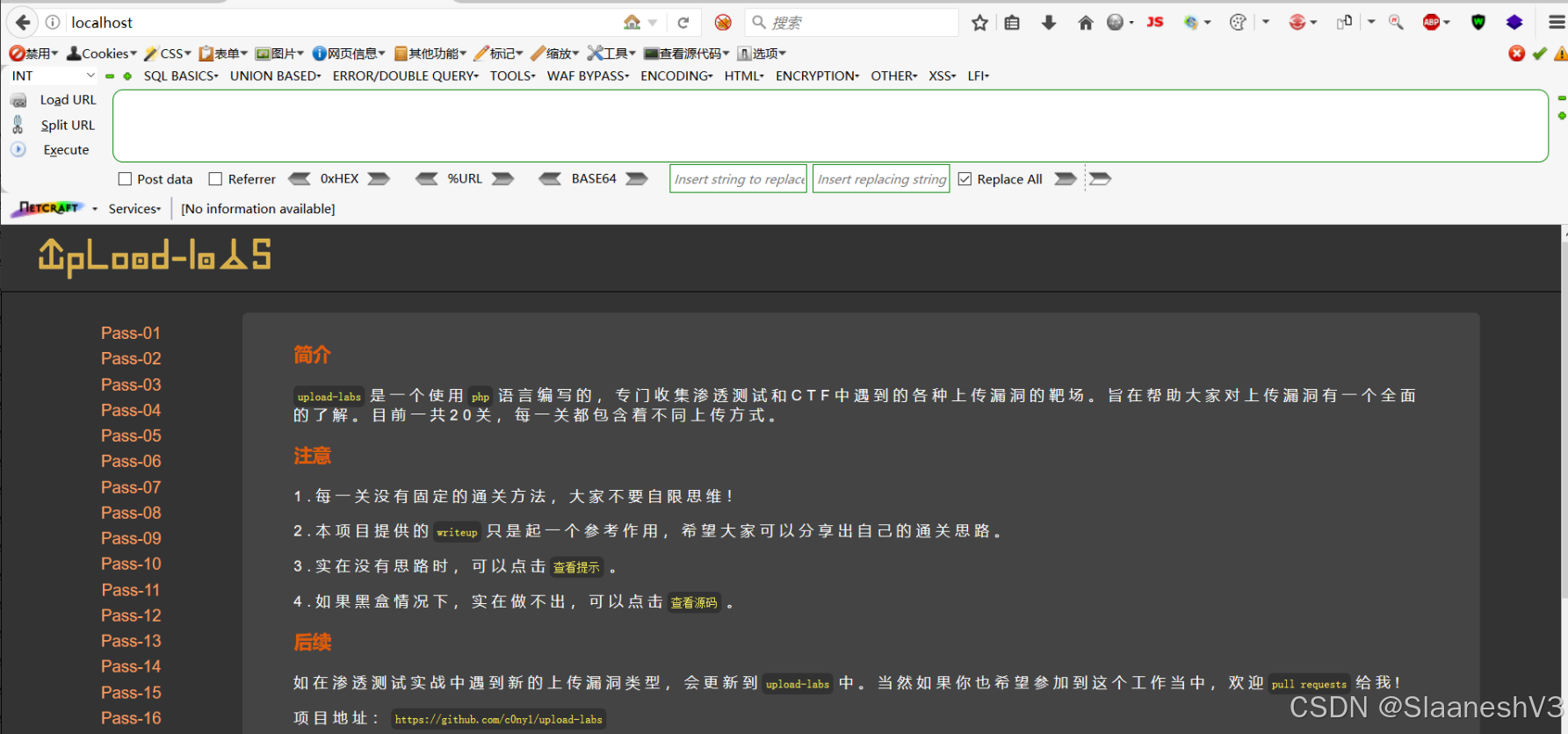The image size is (1568, 734).
Task: Open the 工具 (Tools) developer menu
Action: point(611,54)
